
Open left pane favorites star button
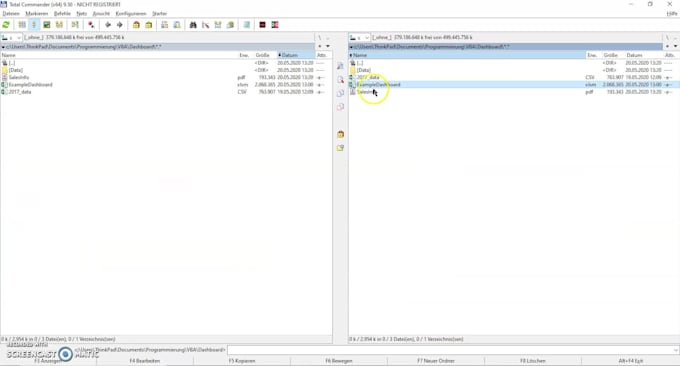tap(320, 46)
